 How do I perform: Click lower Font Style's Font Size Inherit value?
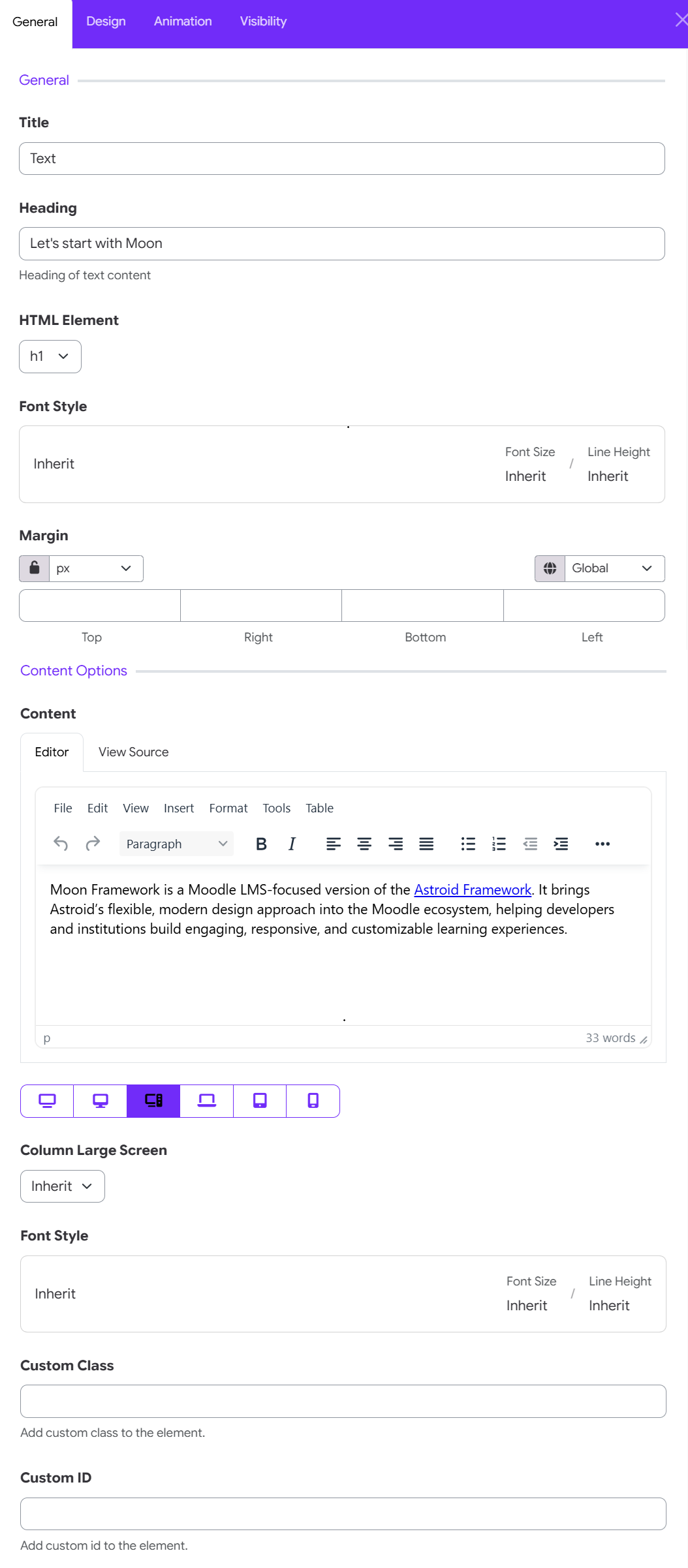click(527, 1306)
